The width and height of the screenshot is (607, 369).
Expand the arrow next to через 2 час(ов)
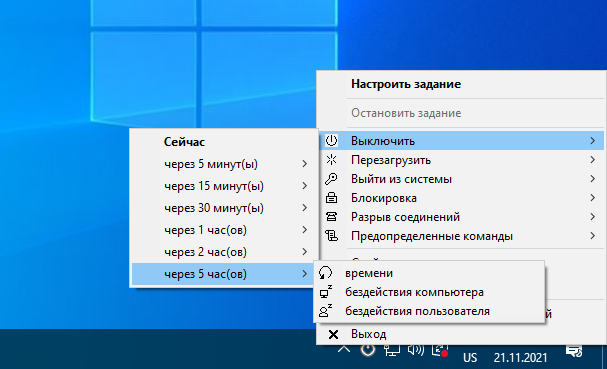click(x=305, y=252)
